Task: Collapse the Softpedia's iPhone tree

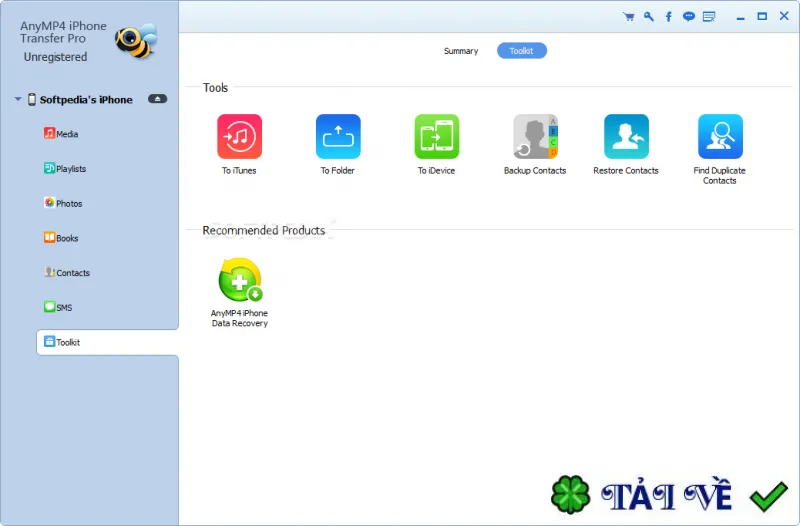Action: pos(18,99)
